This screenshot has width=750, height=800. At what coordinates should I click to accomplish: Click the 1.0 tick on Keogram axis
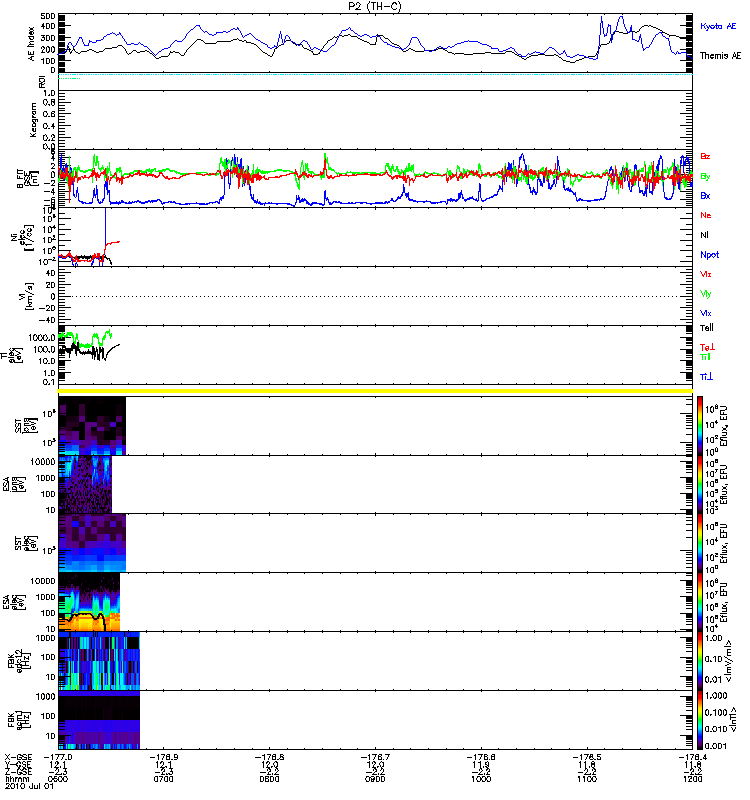(49, 93)
